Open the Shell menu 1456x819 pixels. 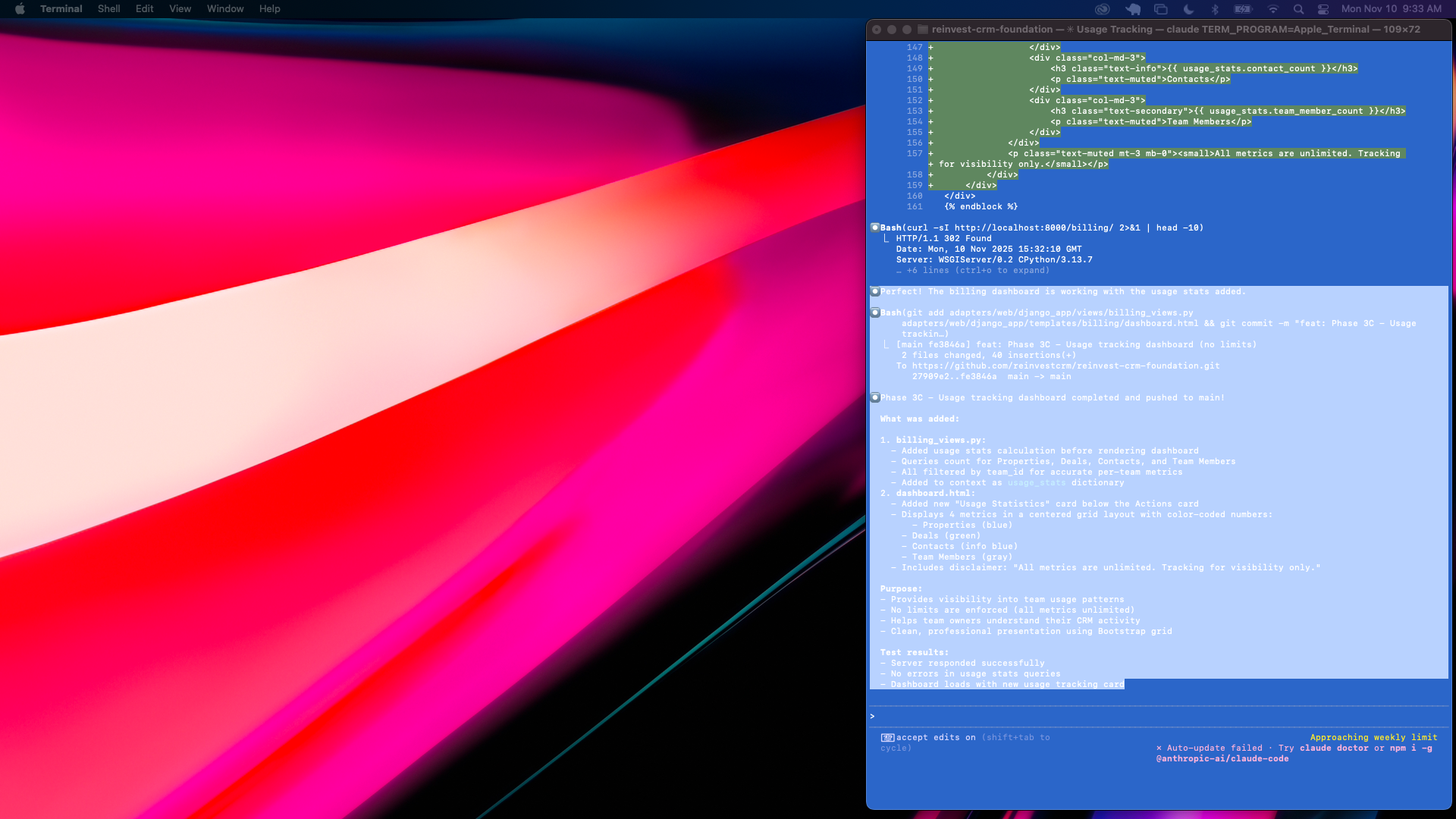coord(108,9)
